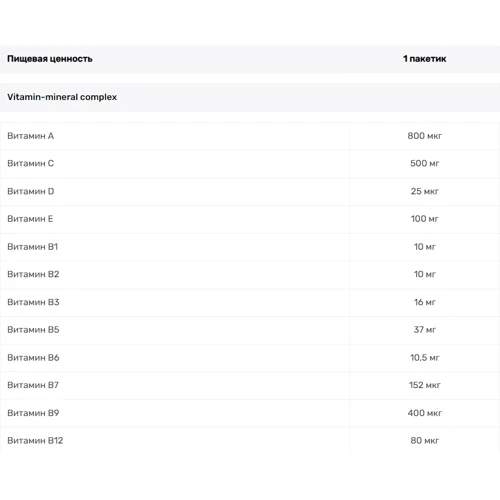Click the Витамин B7 label

[x=33, y=385]
